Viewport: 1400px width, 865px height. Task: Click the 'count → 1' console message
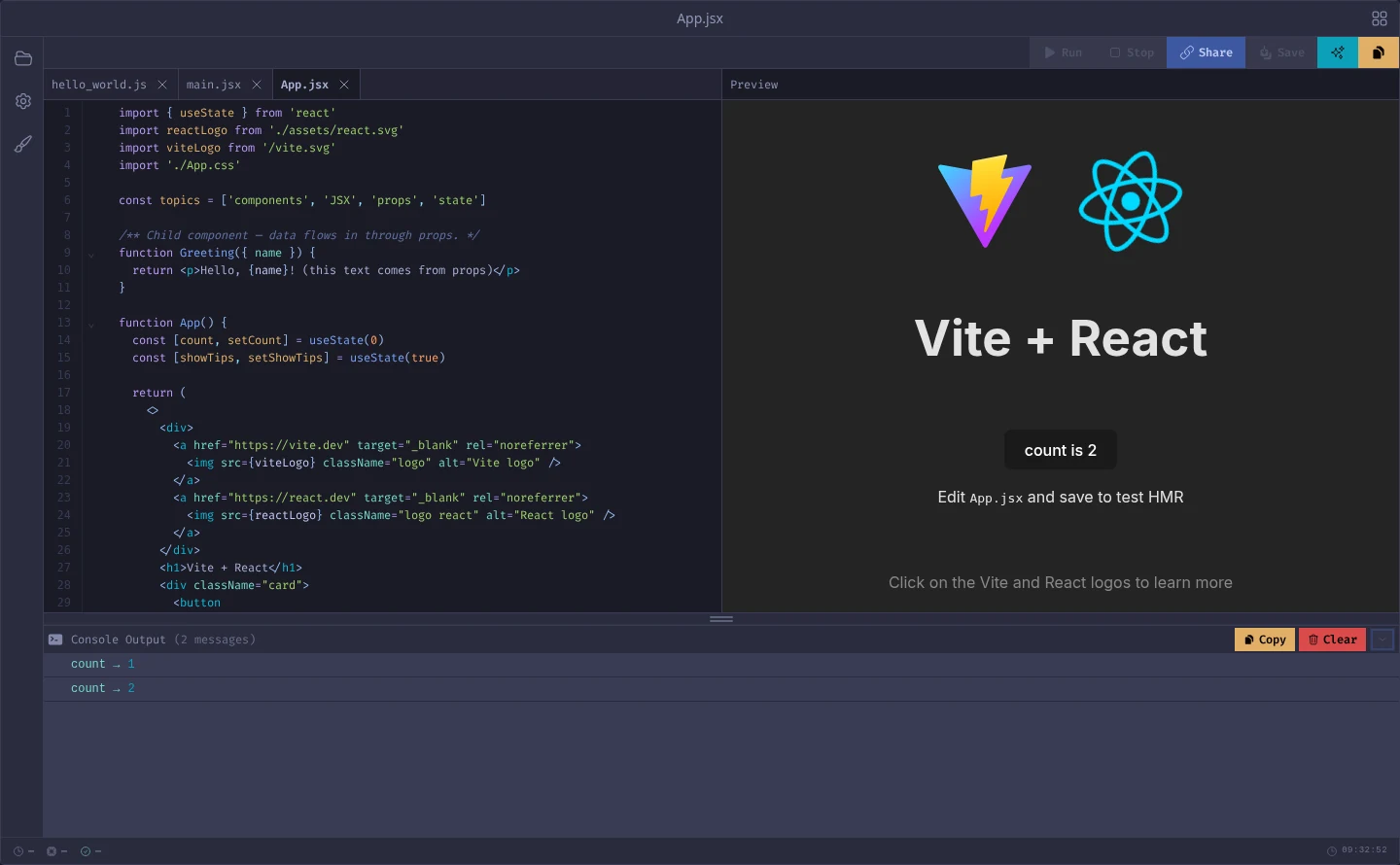tap(721, 664)
